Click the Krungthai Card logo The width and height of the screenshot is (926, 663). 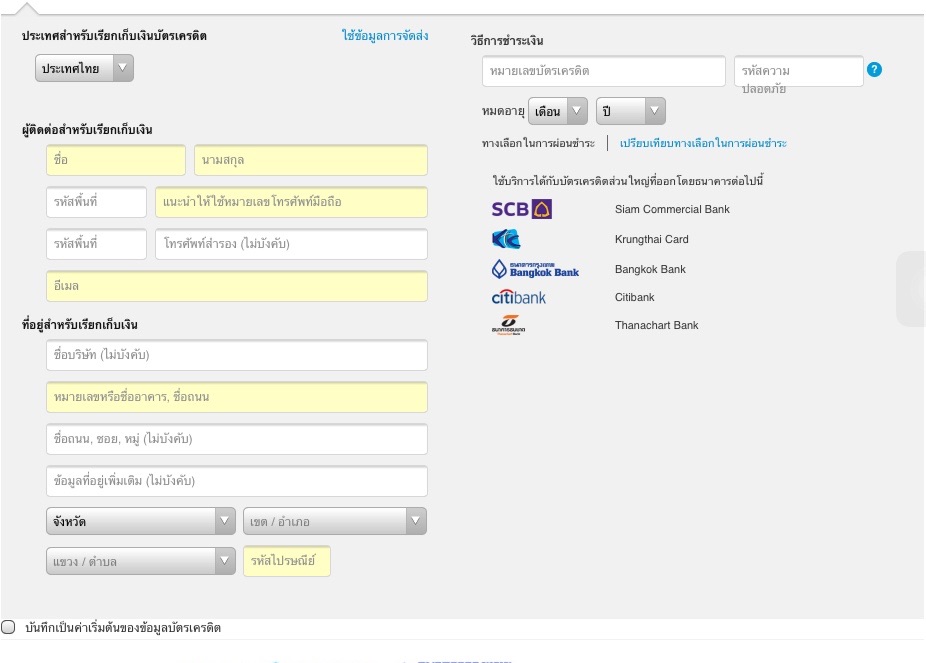(x=506, y=239)
